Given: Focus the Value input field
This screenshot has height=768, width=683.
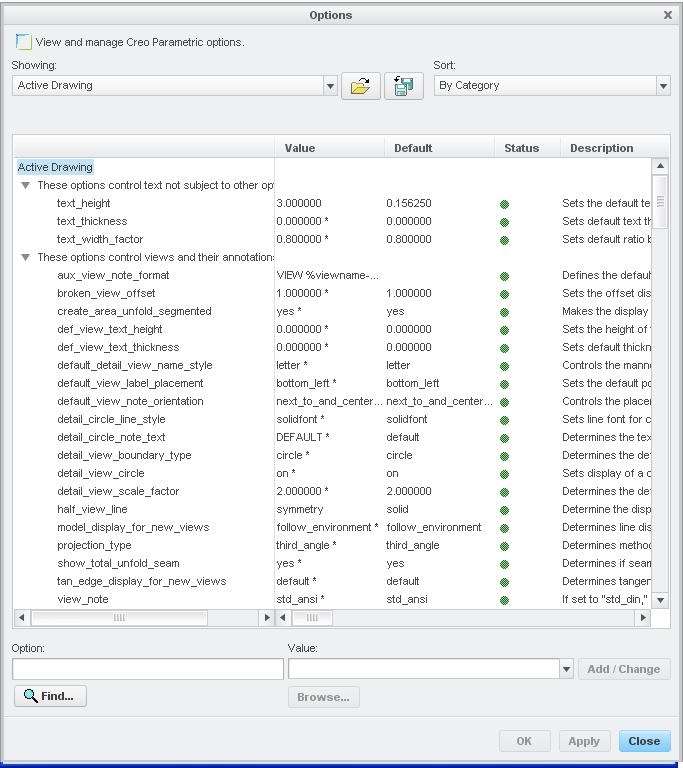Looking at the screenshot, I should [x=424, y=669].
